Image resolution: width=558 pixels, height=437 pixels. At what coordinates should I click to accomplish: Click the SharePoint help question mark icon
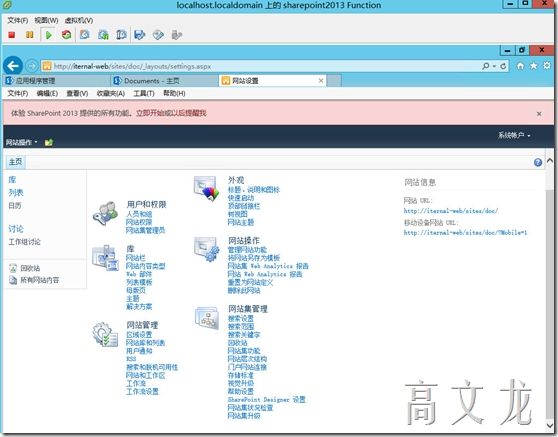tap(538, 162)
